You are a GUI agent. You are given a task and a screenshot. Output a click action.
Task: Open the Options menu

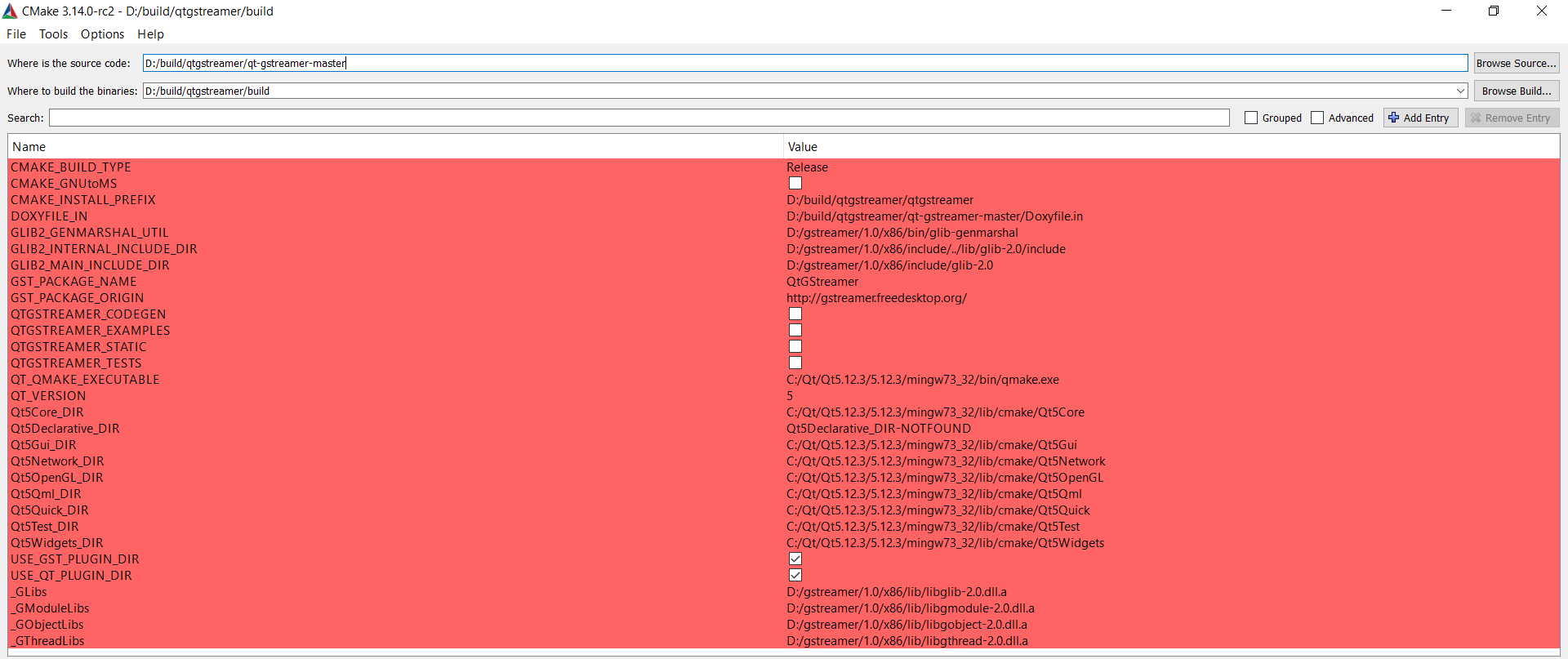coord(102,34)
